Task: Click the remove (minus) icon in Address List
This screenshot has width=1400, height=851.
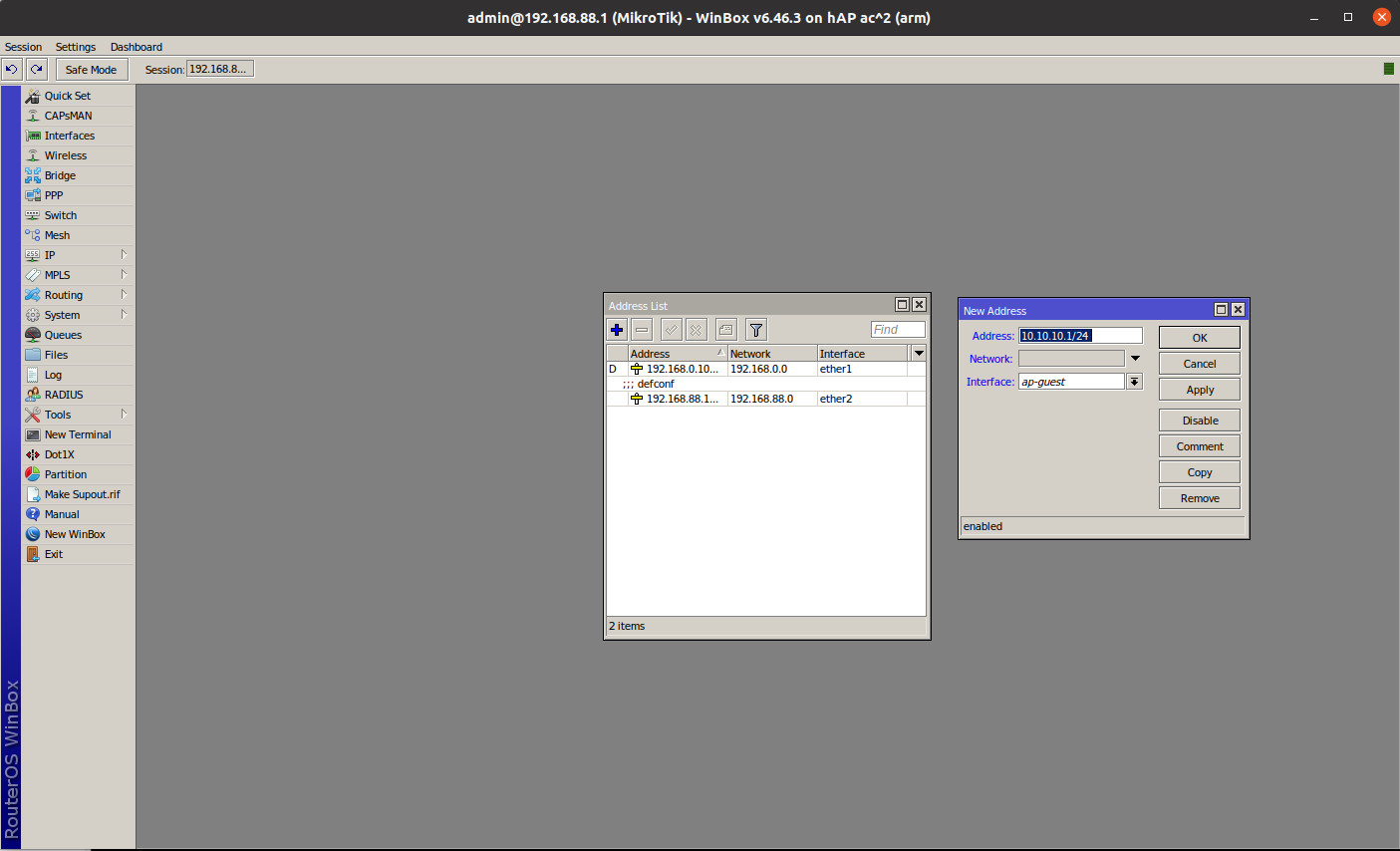Action: coord(642,330)
